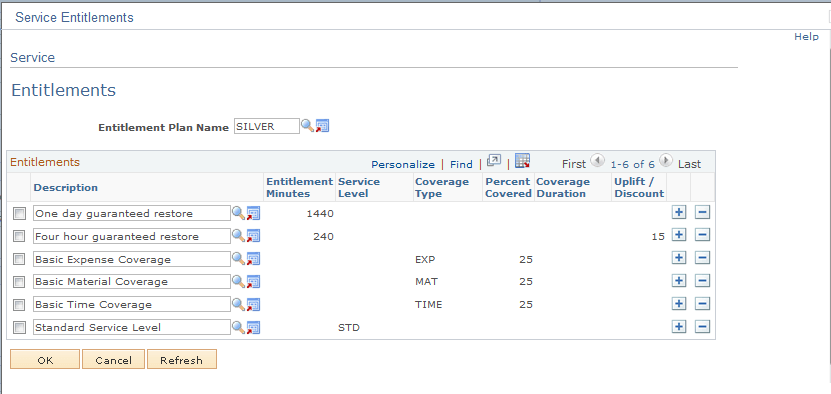Add row after Standard Service Level
Viewport: 831px width, 394px height.
point(678,327)
